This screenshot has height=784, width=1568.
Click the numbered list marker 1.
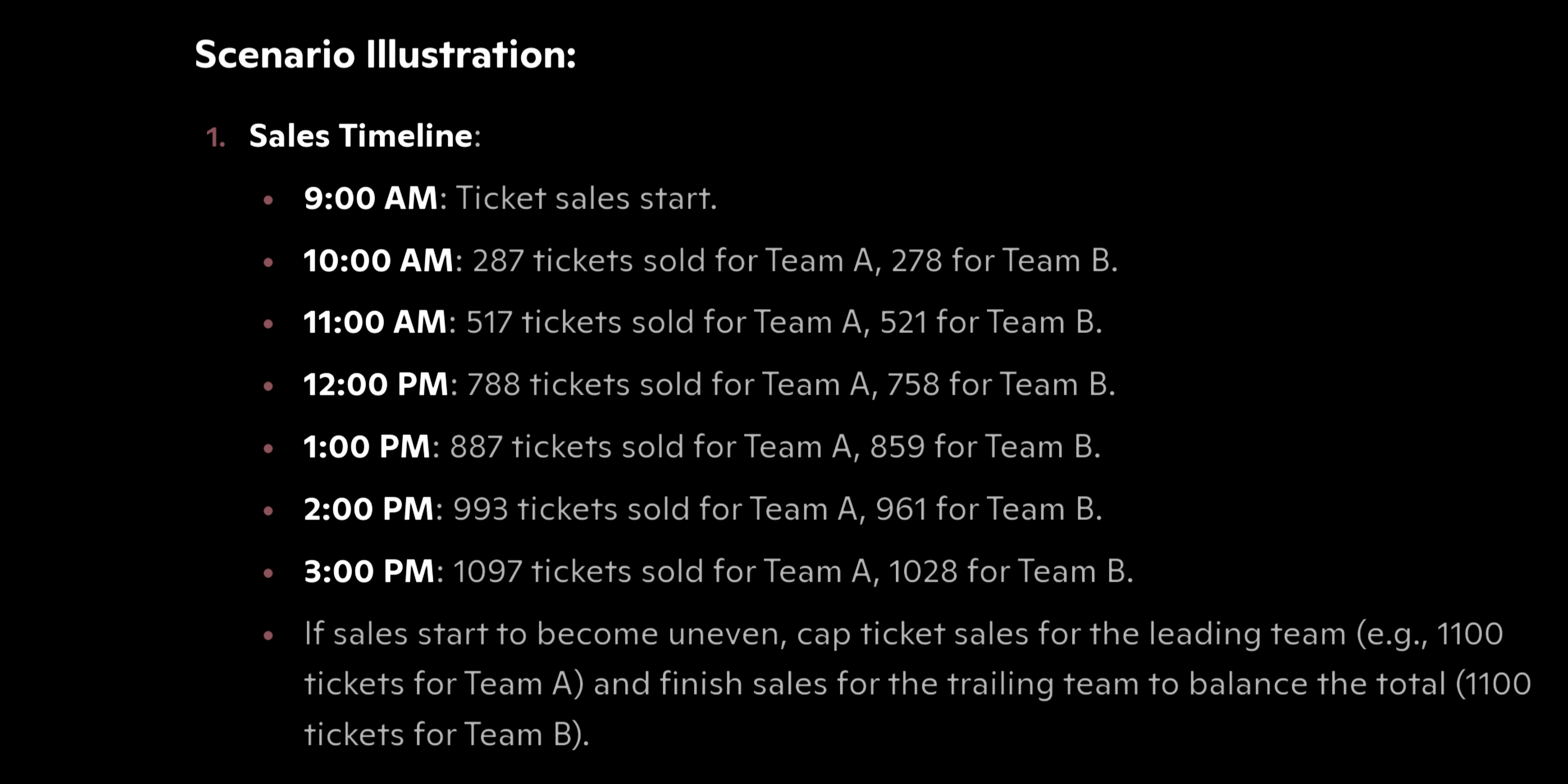coord(216,137)
